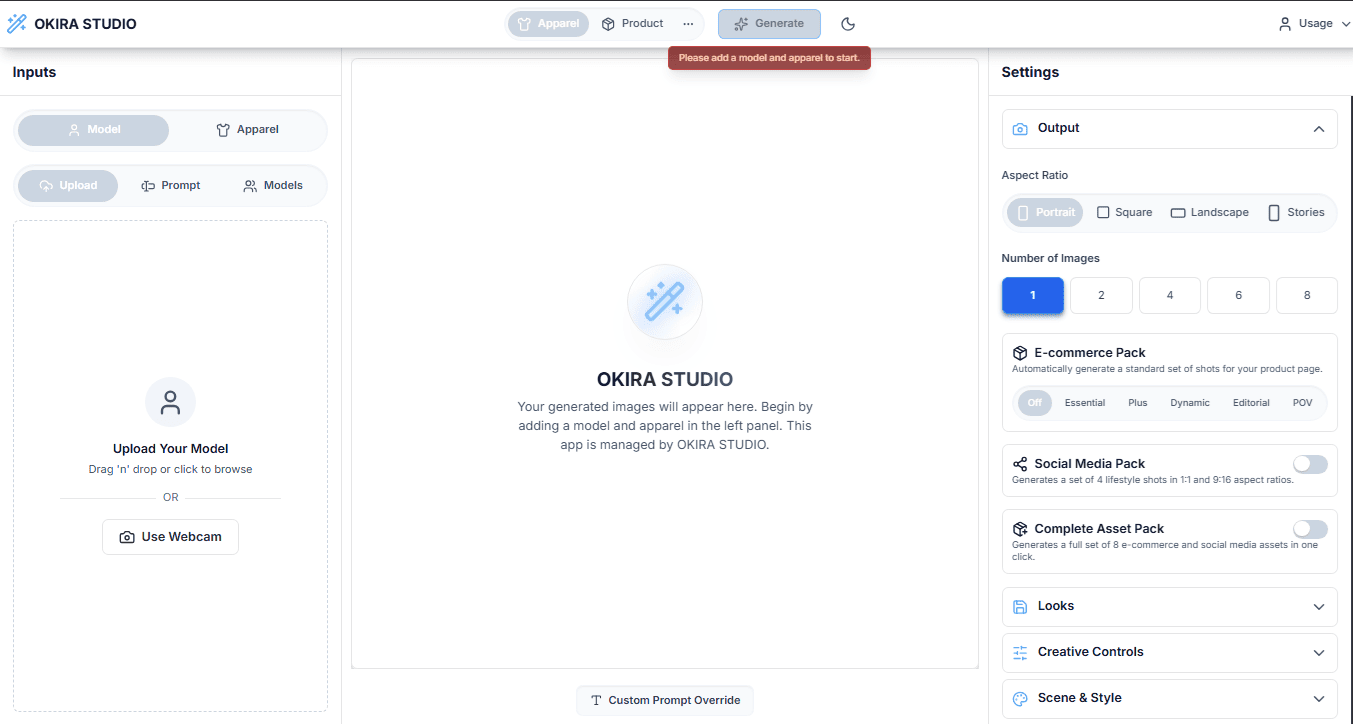Viewport: 1354px width, 725px height.
Task: Pick the Stories aspect ratio
Action: click(1296, 213)
